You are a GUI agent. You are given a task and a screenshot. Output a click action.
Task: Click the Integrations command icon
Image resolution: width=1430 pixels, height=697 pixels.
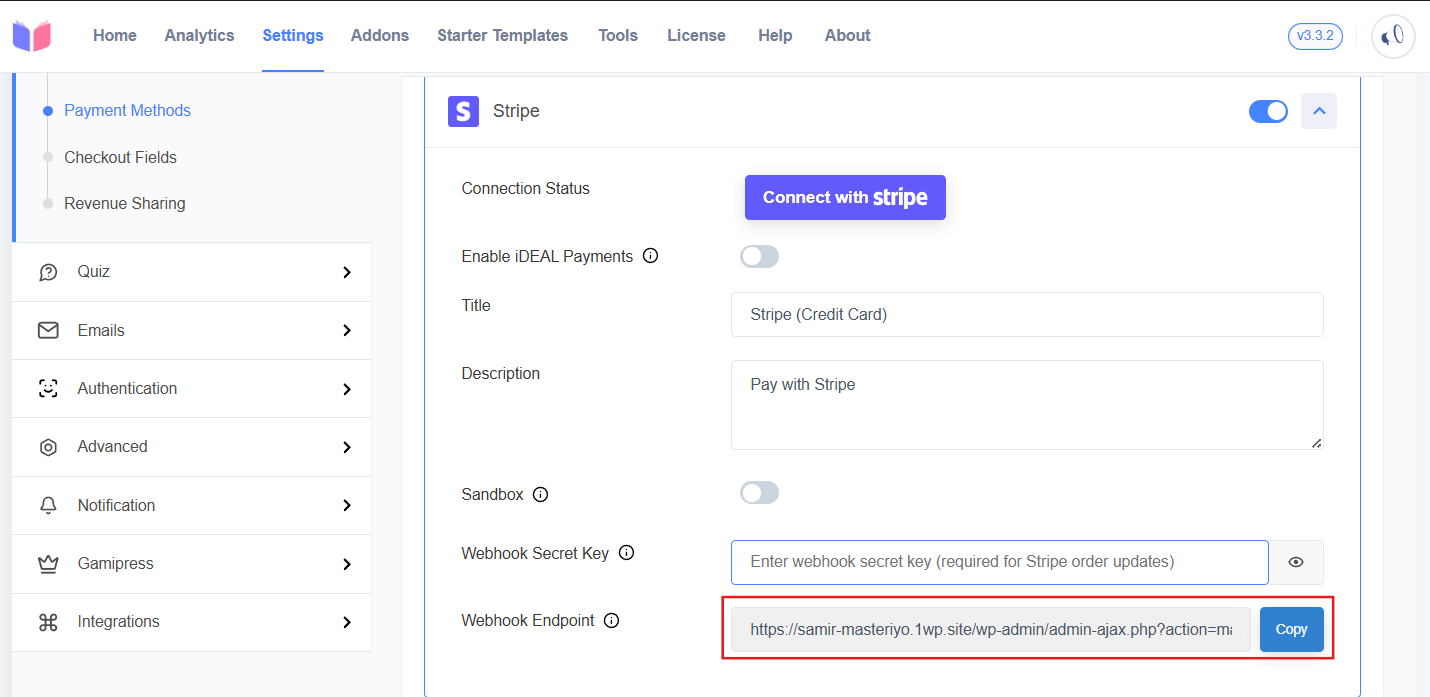48,622
